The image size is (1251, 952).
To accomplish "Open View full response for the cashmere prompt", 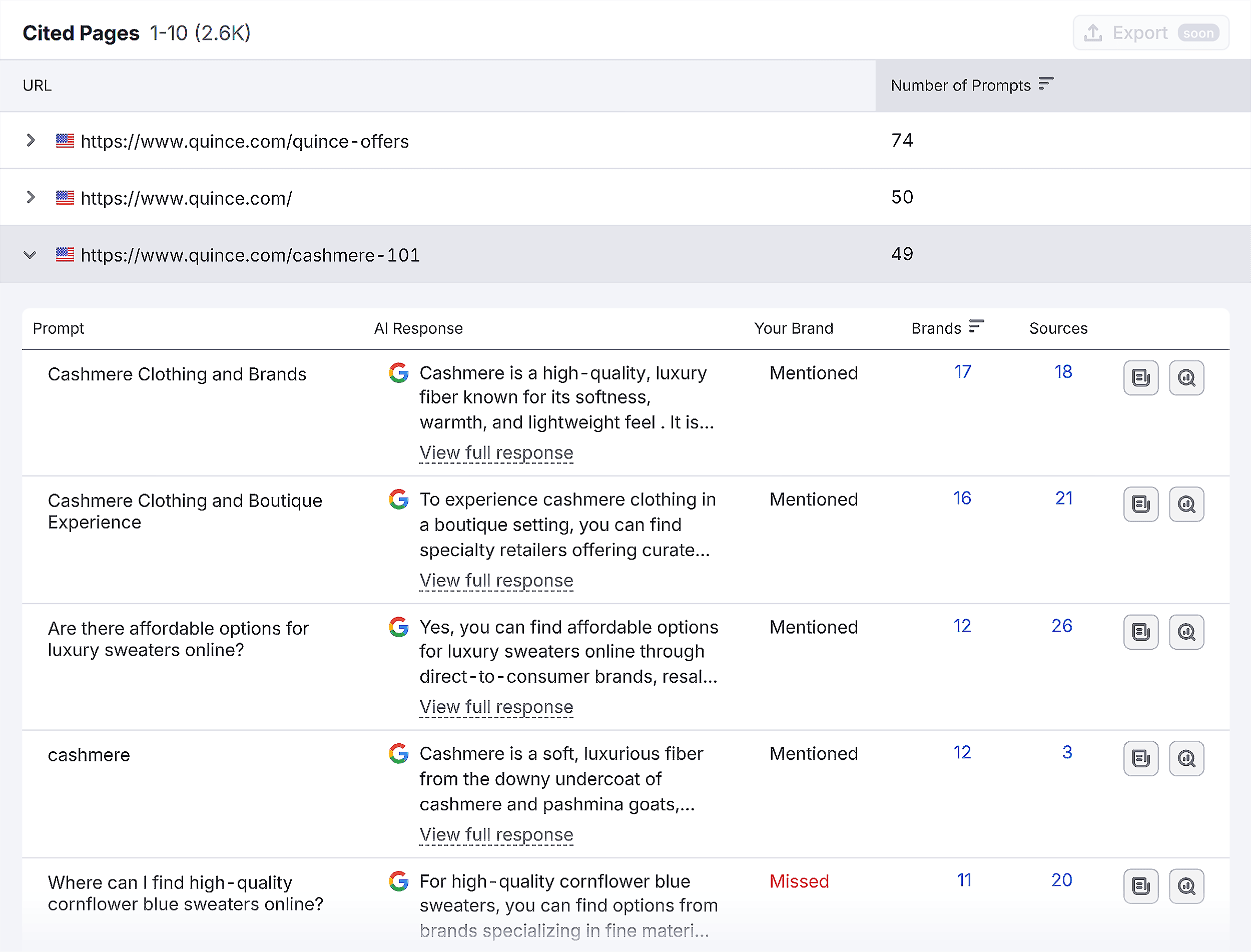I will pos(496,834).
